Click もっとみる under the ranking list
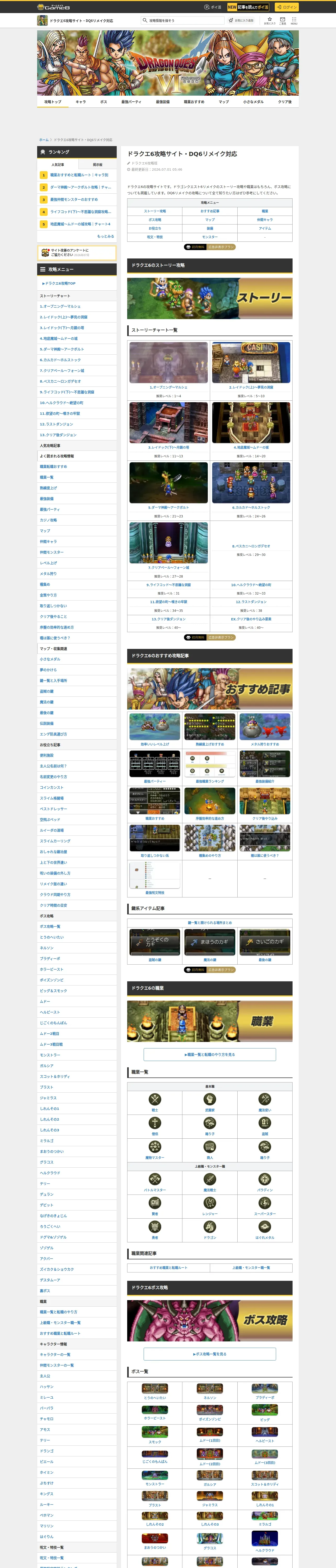 [x=105, y=236]
